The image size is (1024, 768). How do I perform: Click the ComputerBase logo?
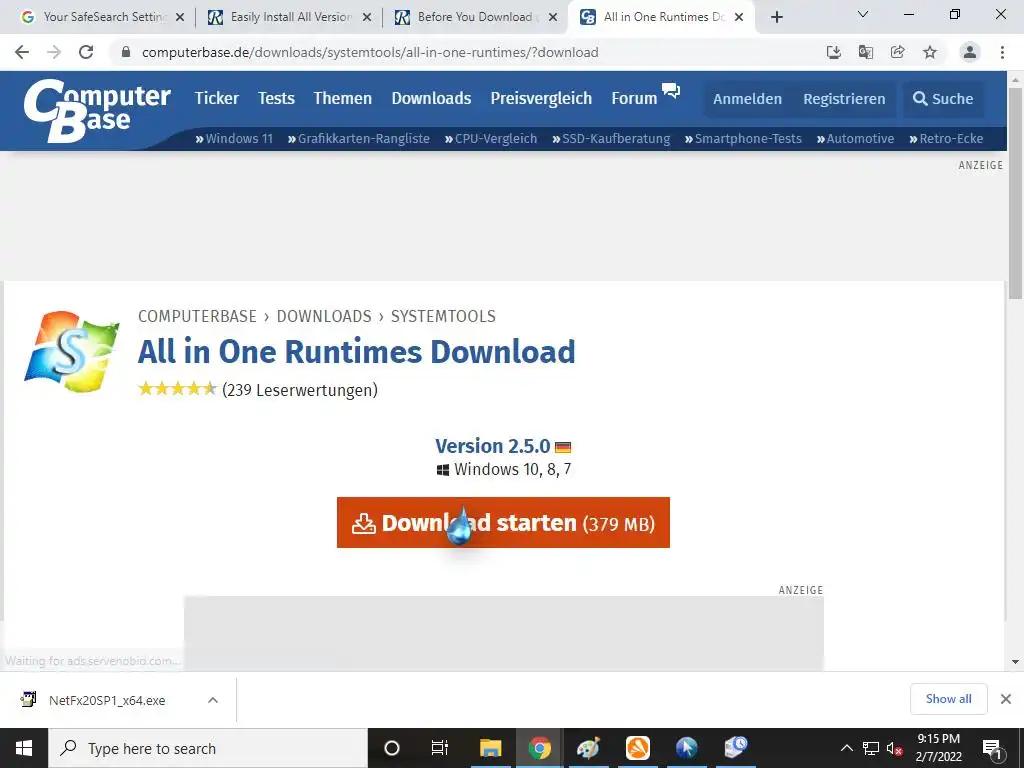point(97,110)
